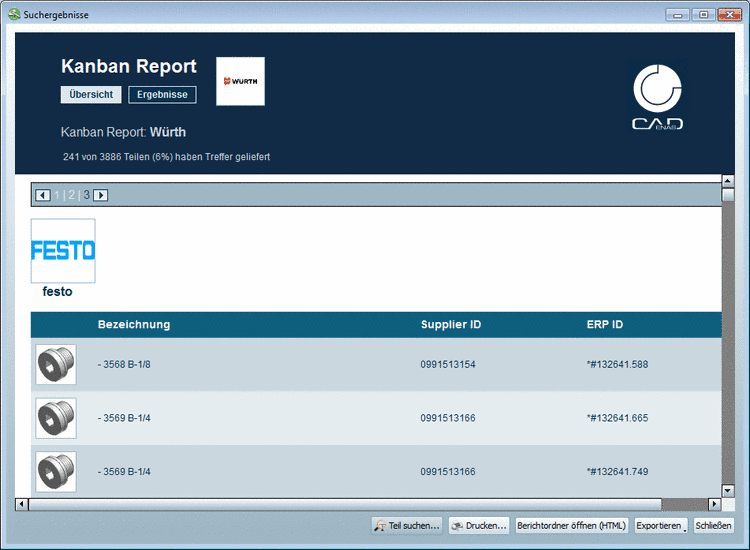The width and height of the screenshot is (750, 550).
Task: Switch to the Übersicht tab
Action: point(91,95)
